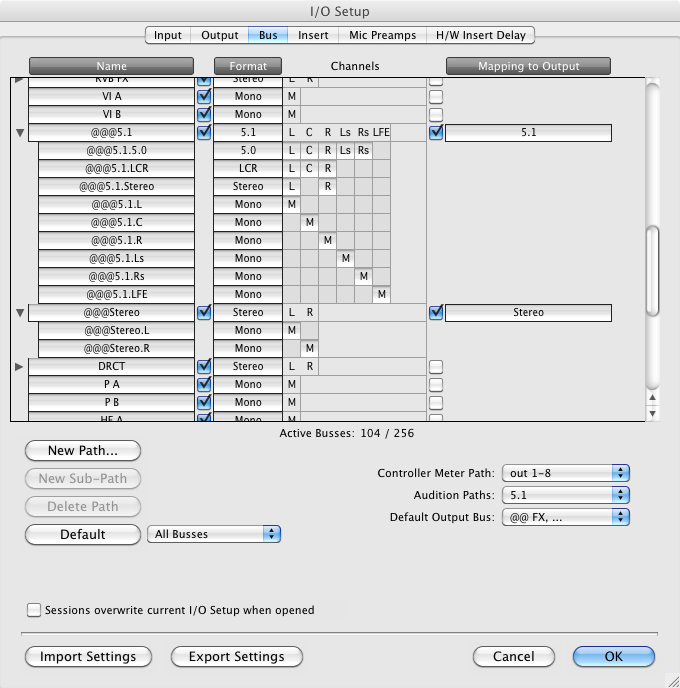Open the Controller Meter Path dropdown
This screenshot has height=688, width=680.
566,473
